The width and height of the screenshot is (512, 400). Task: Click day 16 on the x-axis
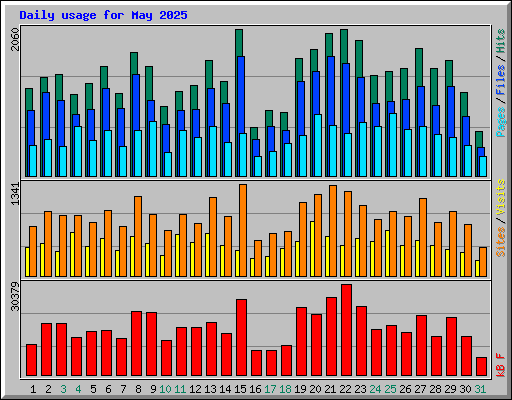pos(255,389)
